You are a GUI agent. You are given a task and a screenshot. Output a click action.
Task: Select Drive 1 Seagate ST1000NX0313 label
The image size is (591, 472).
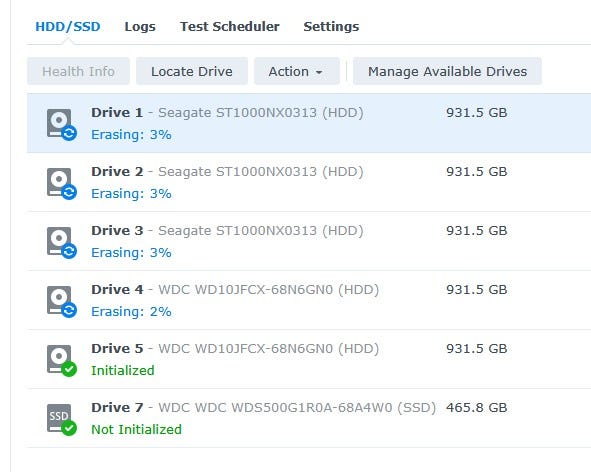point(227,112)
